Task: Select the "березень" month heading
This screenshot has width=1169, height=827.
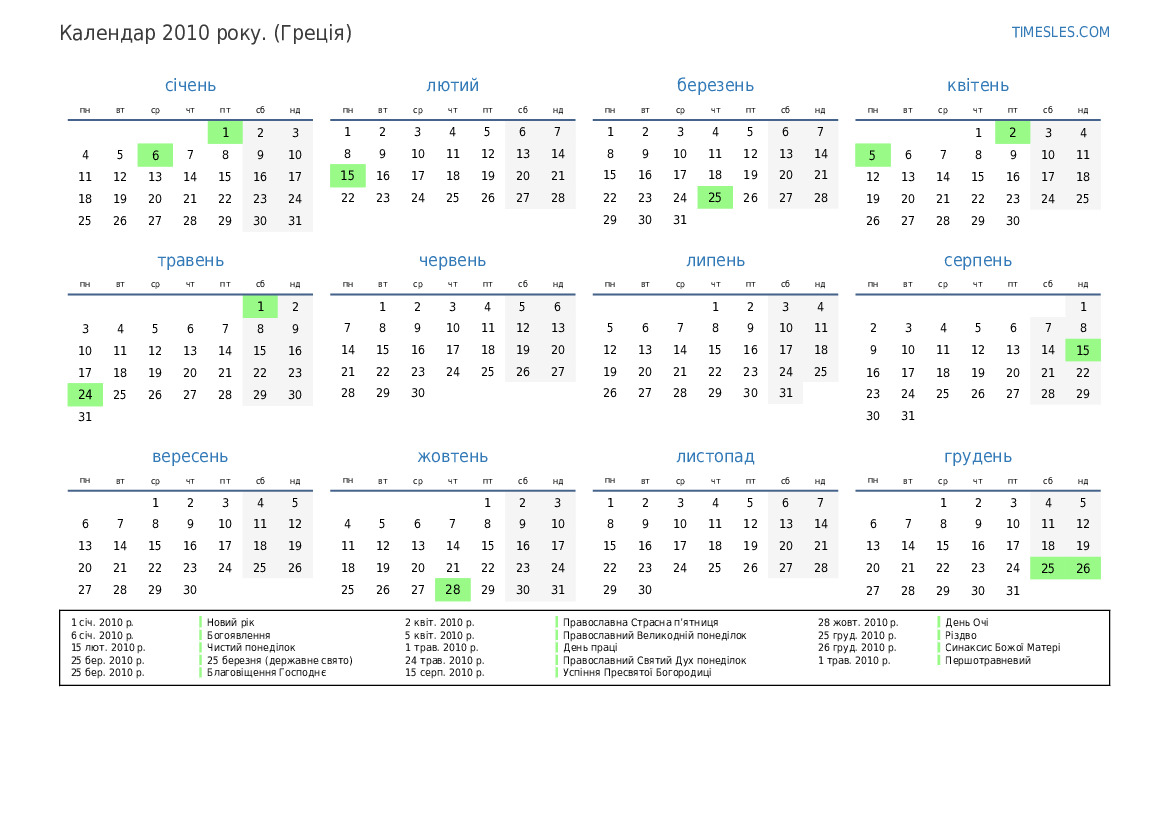Action: coord(715,86)
